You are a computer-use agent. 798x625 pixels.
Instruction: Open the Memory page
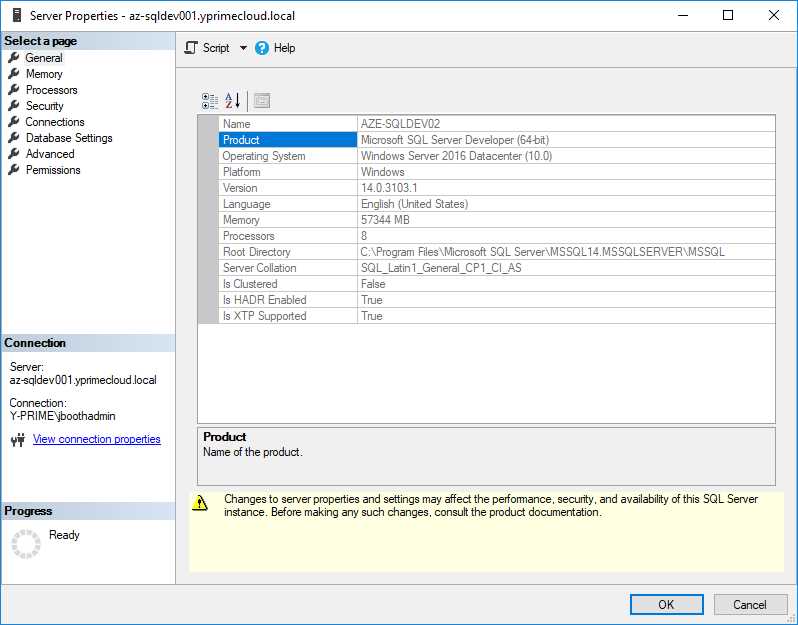(x=44, y=74)
